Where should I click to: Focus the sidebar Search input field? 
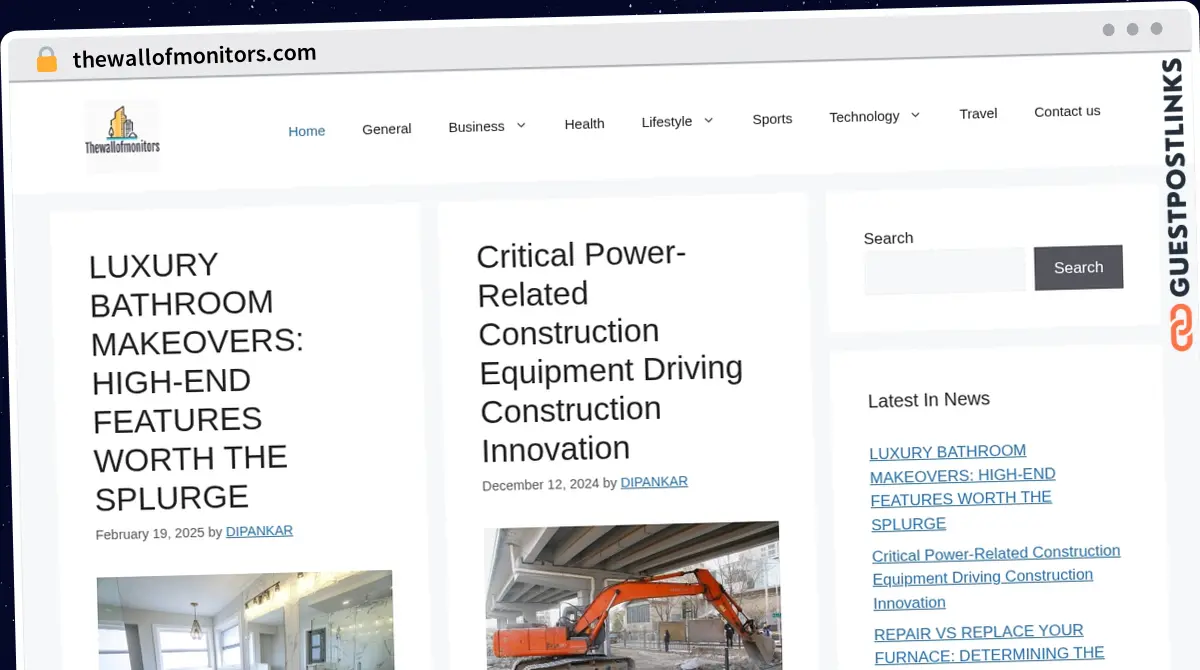point(945,270)
